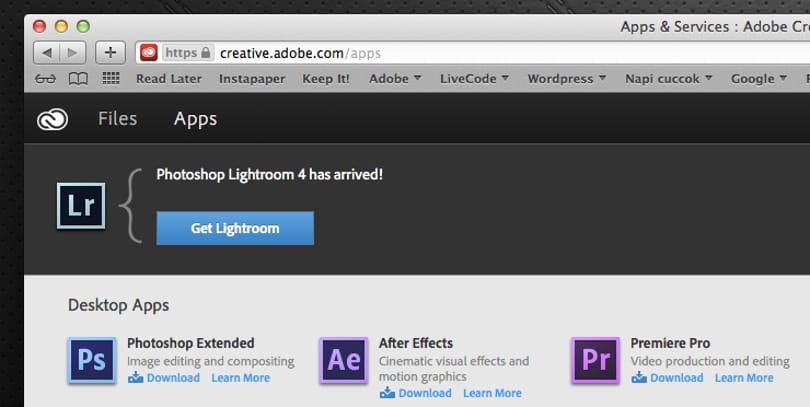Click the Photoshop Ps app icon

point(91,361)
